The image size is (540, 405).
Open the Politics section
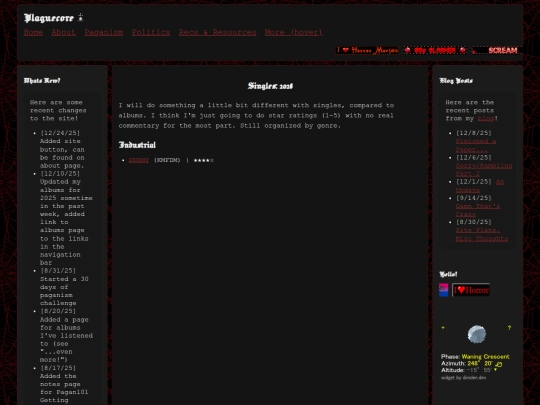coord(151,32)
